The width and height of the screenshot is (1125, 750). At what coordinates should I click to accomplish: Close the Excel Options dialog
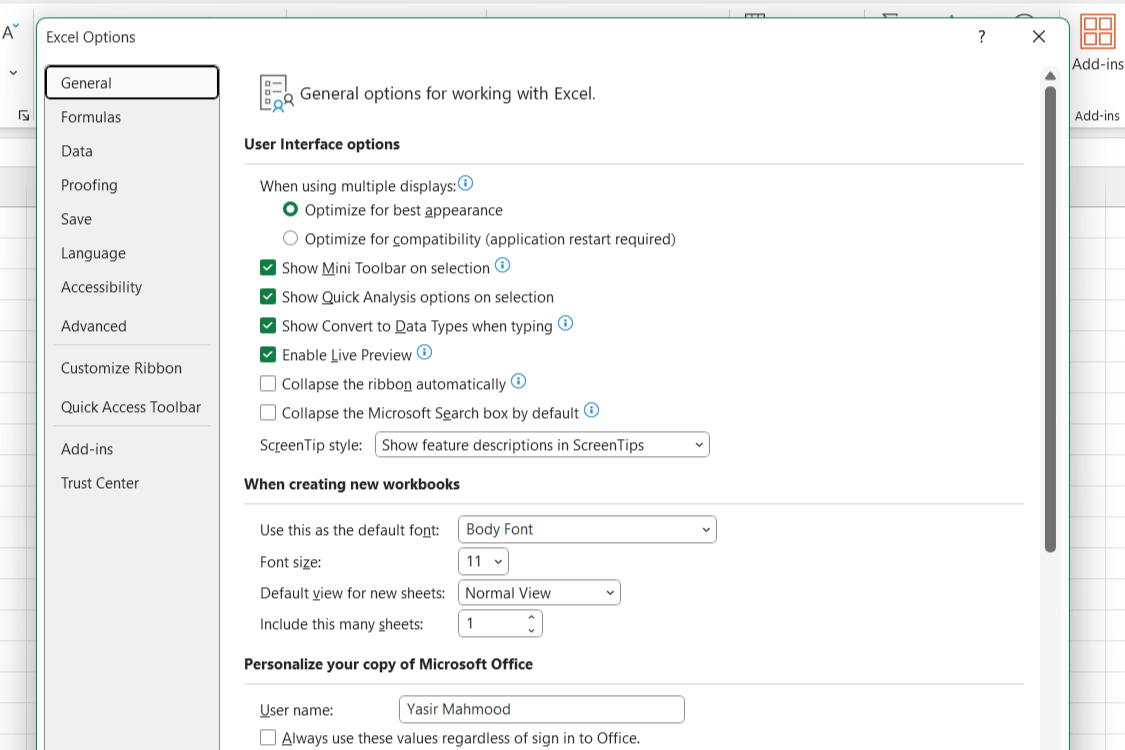[x=1038, y=37]
